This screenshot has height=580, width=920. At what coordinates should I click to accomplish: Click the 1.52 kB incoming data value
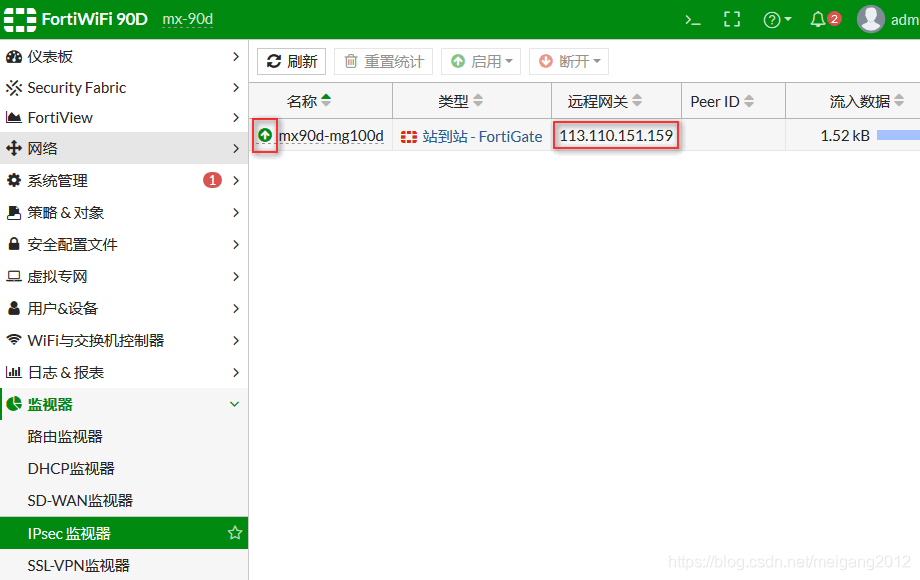[845, 135]
